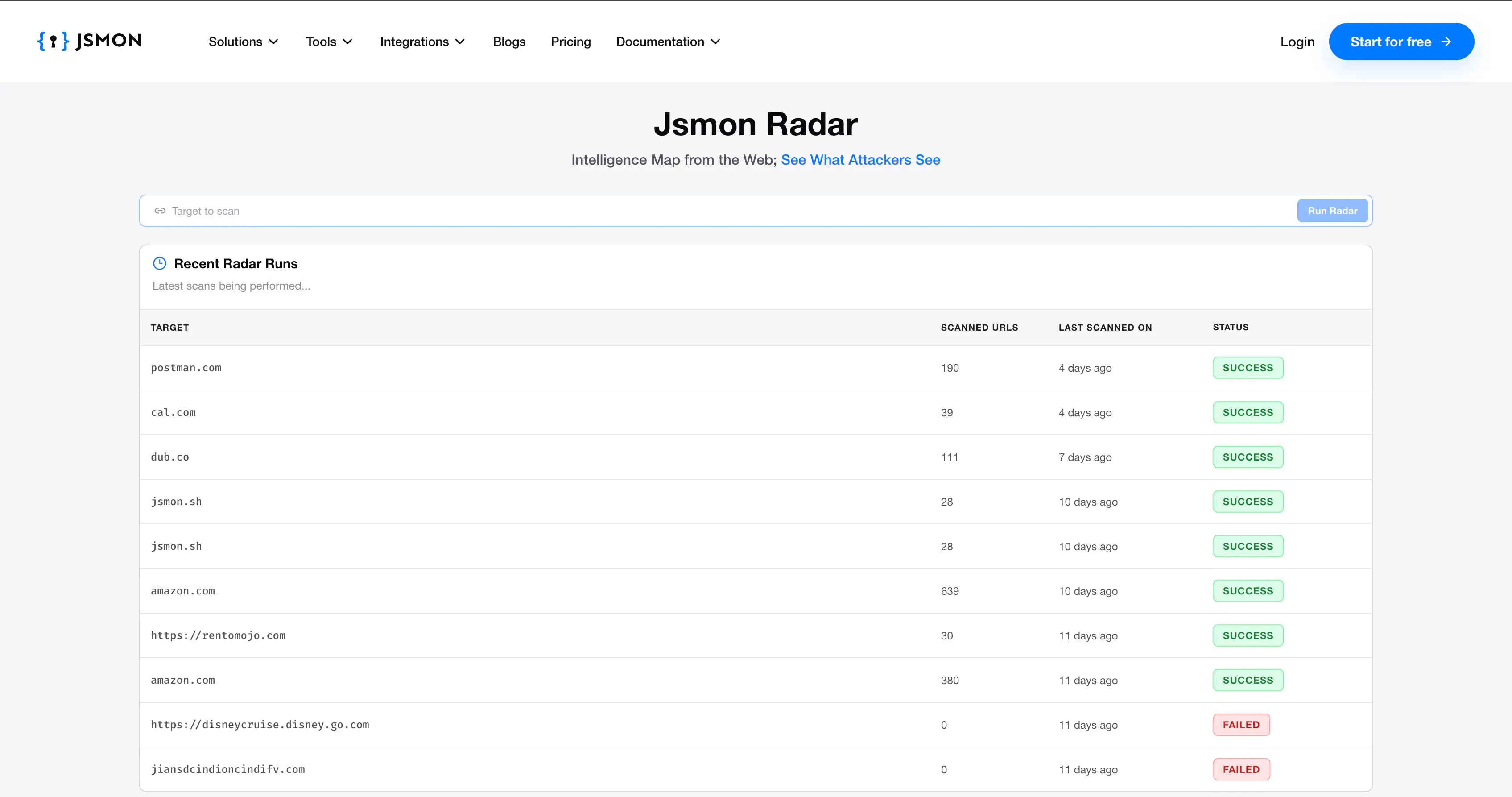Click the '7 days ago' cell

pos(1085,457)
